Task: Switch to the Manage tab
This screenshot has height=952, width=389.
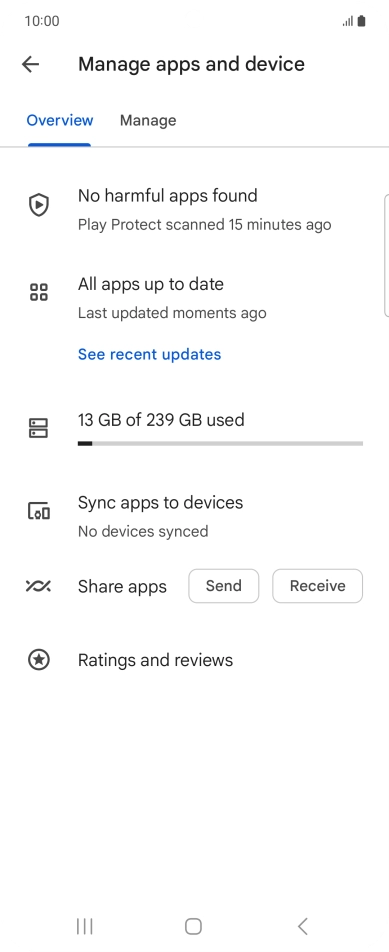Action: [148, 120]
